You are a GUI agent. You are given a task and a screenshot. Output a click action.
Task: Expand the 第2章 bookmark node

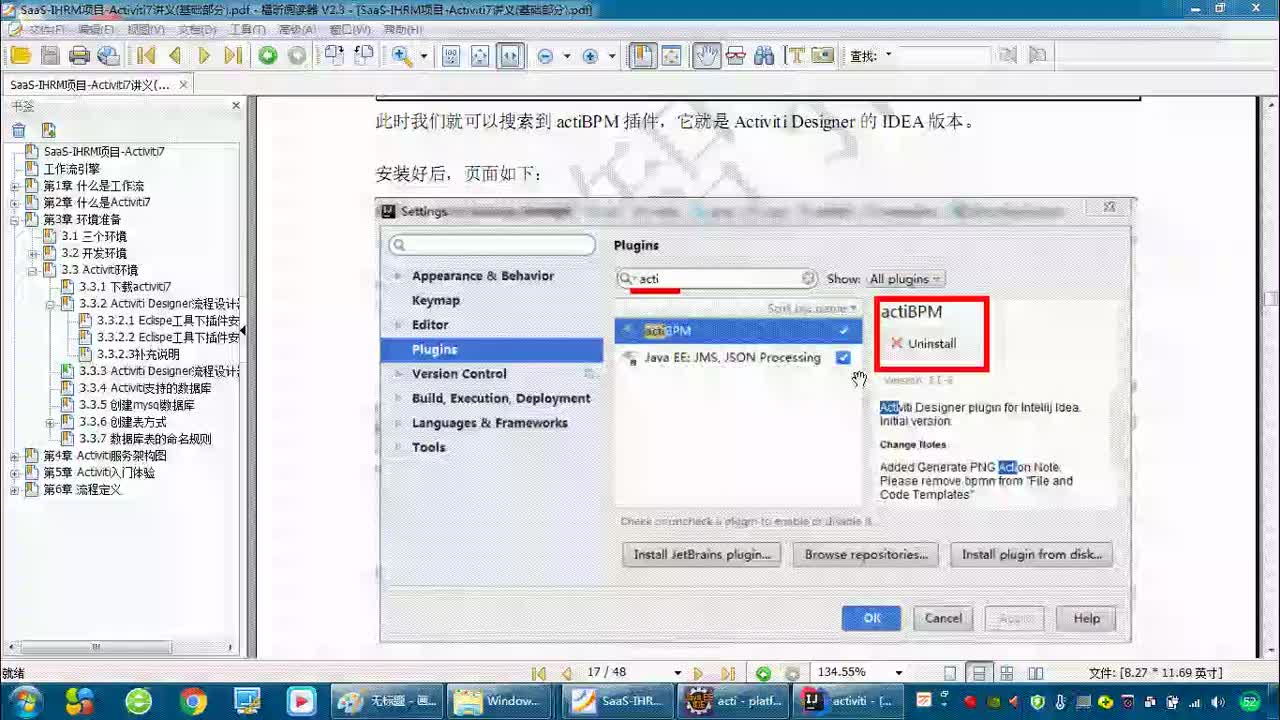15,203
